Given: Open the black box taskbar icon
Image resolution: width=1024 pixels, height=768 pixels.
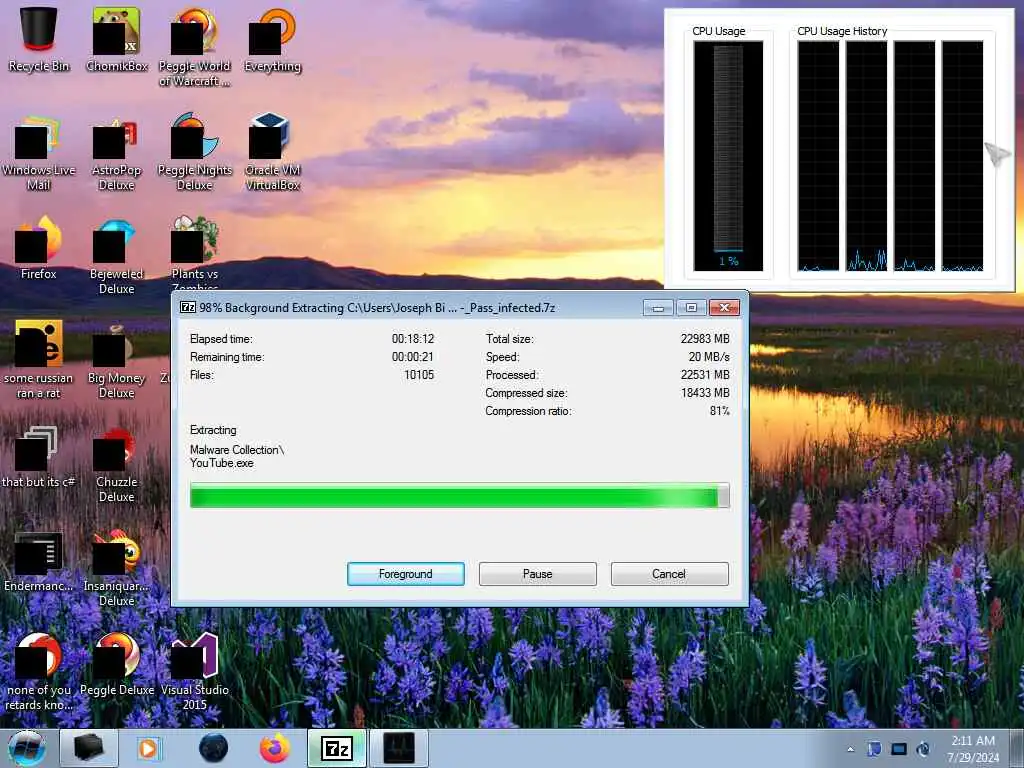Looking at the screenshot, I should point(89,748).
